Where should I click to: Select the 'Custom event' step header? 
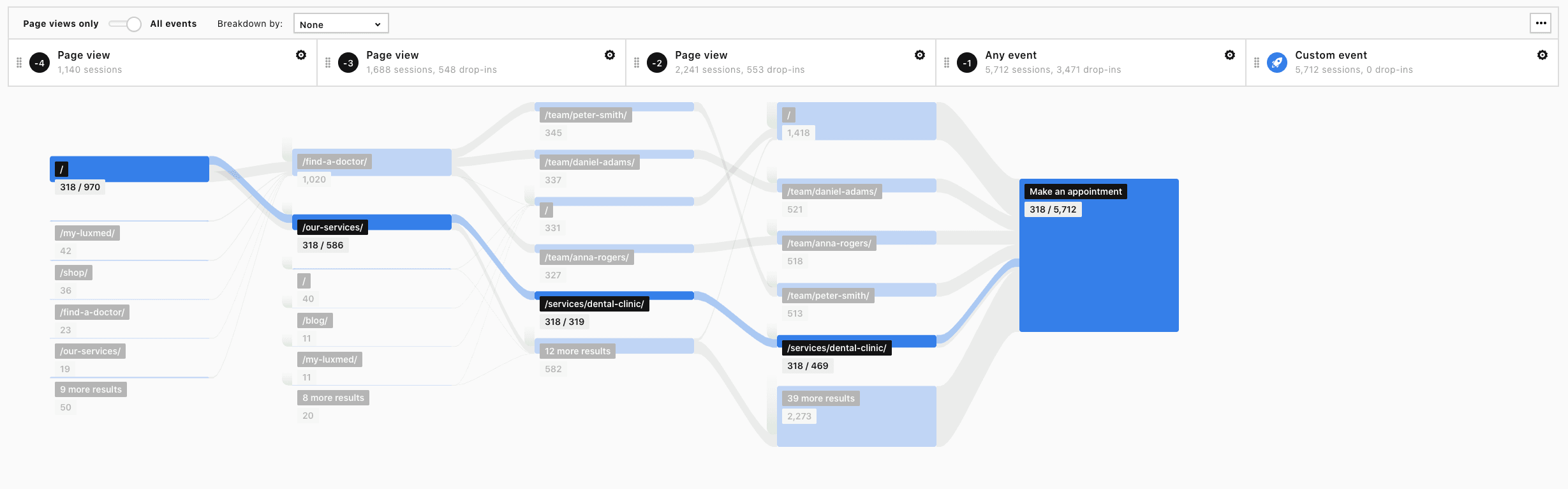[x=1331, y=56]
